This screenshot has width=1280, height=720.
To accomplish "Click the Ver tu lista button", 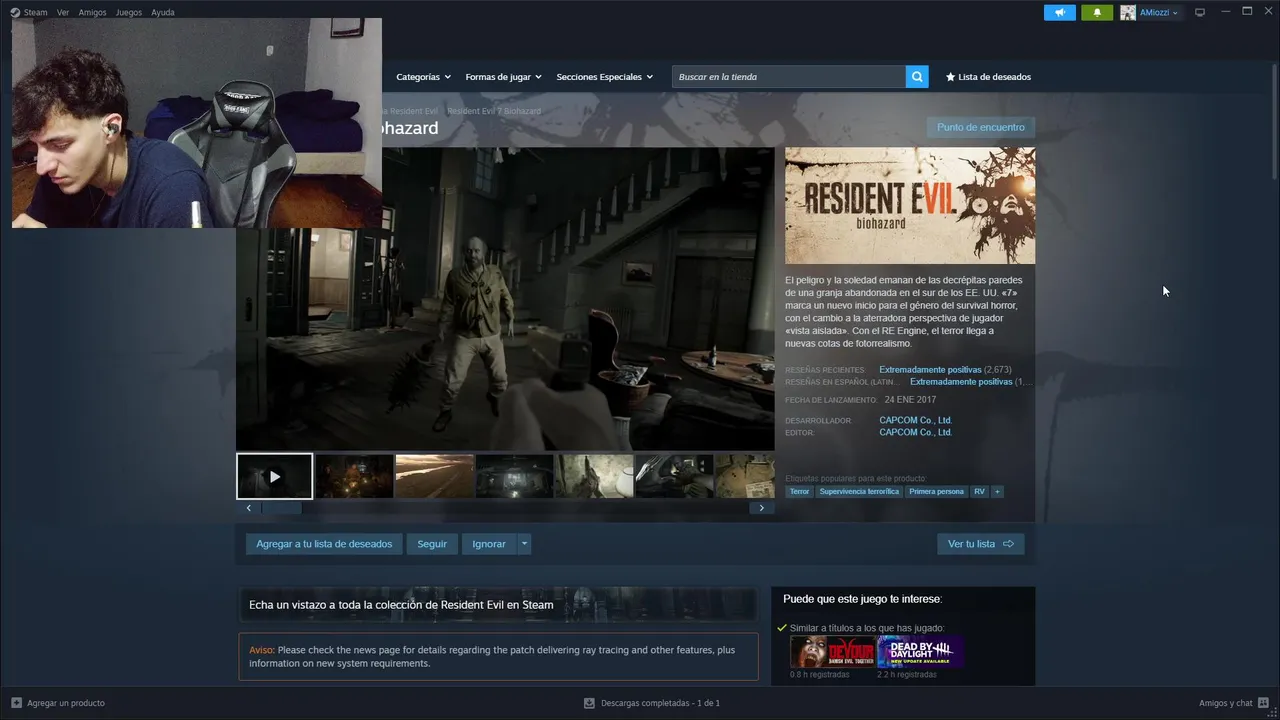I will click(981, 544).
